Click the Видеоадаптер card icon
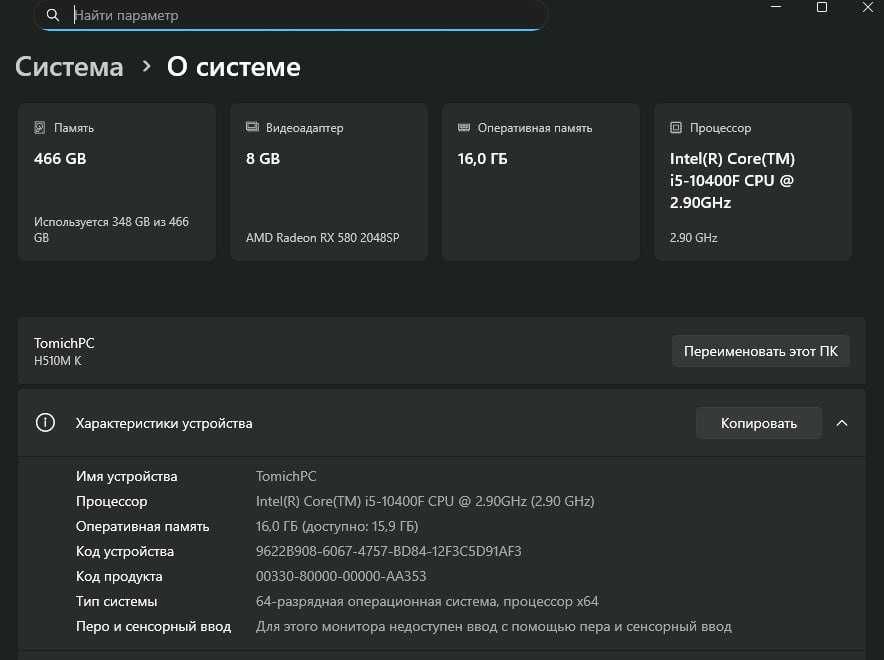This screenshot has height=660, width=884. (252, 127)
